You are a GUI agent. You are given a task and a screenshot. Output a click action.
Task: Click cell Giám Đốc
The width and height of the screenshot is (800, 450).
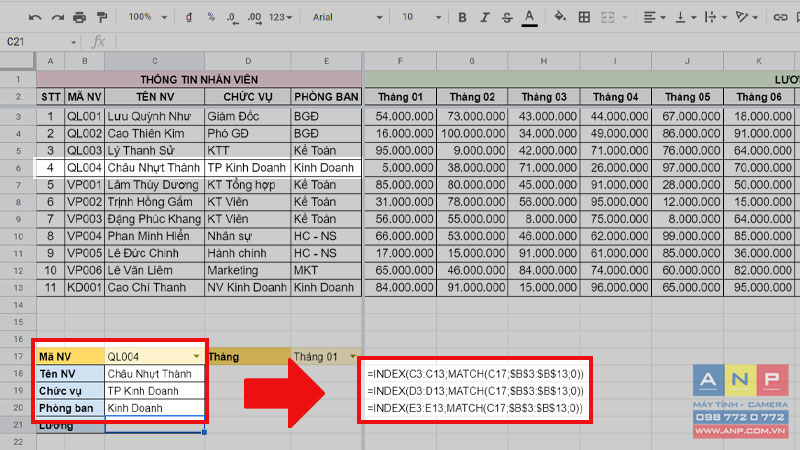point(247,116)
